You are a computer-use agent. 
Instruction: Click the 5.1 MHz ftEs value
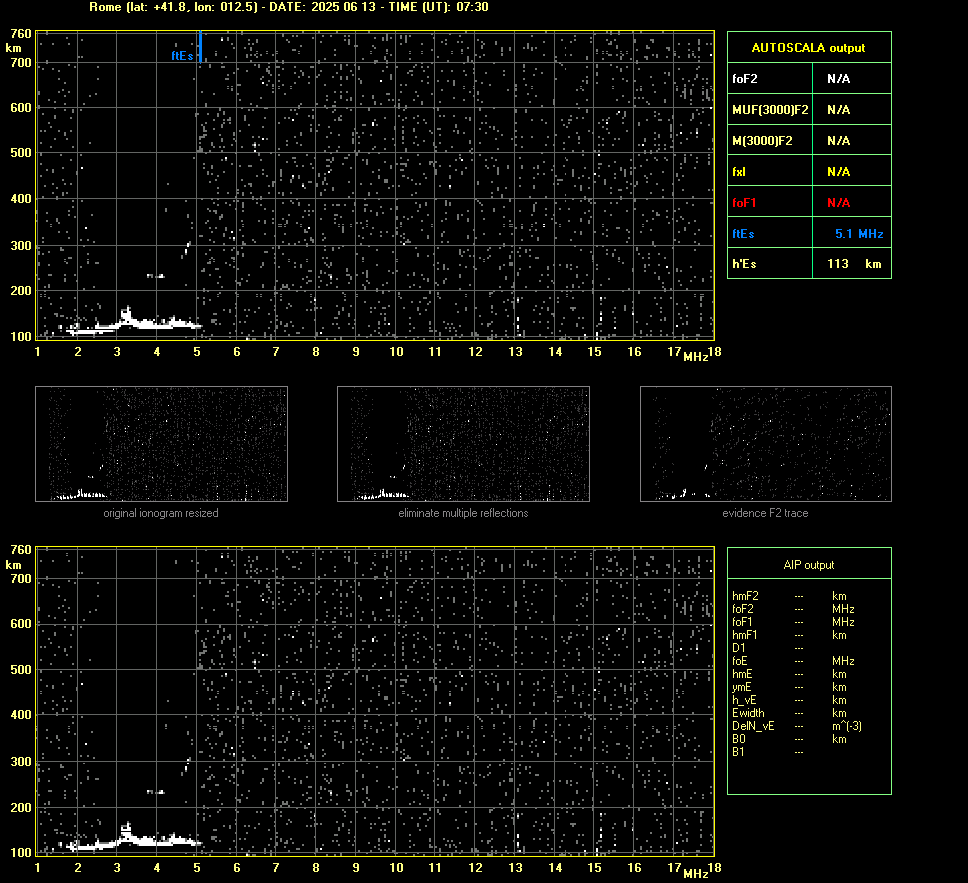coord(859,233)
